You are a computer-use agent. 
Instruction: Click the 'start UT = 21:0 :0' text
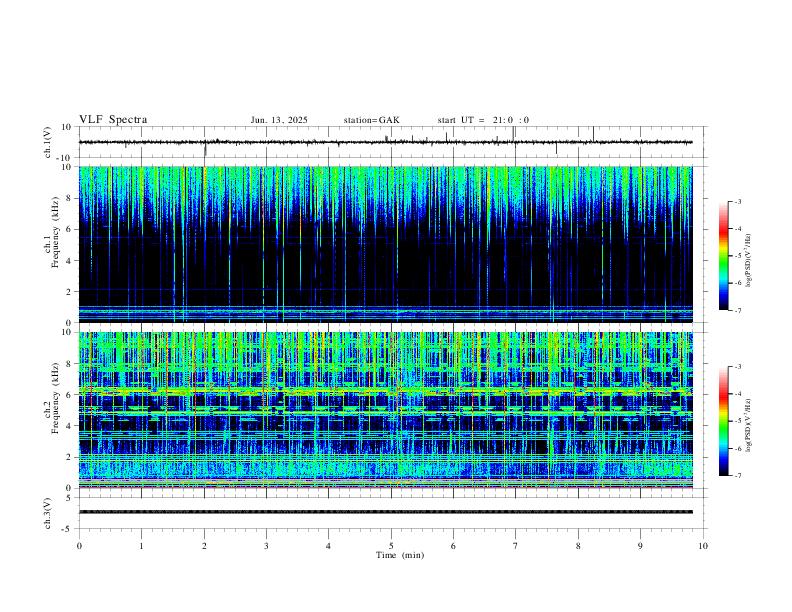(x=483, y=120)
